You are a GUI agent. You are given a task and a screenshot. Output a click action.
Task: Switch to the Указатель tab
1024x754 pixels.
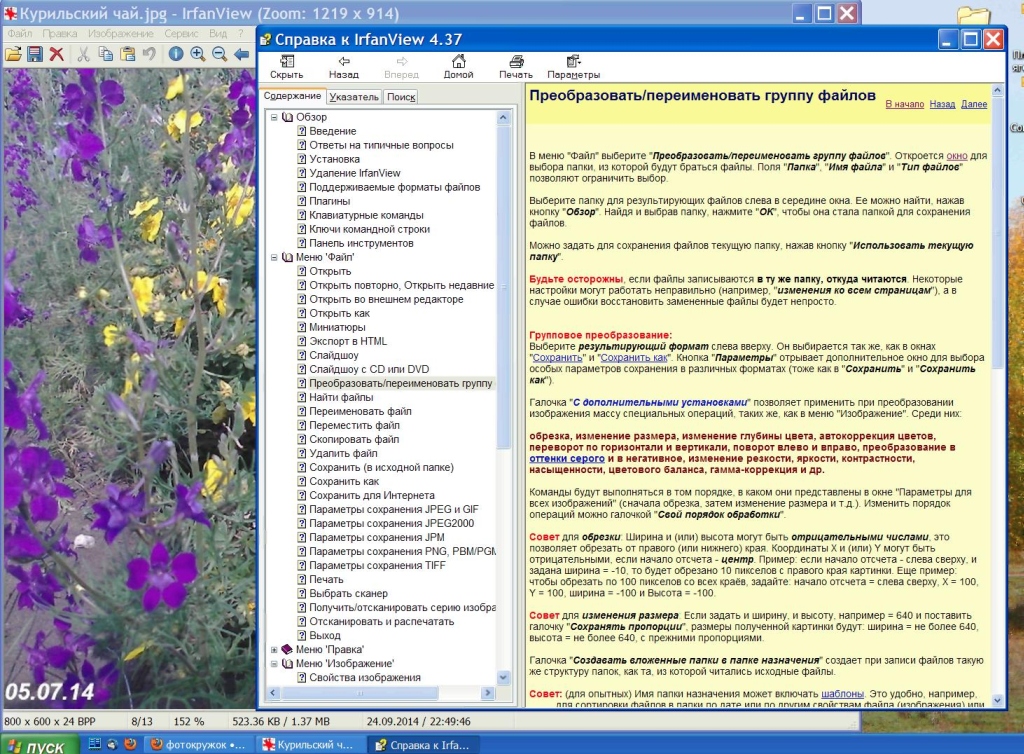tap(353, 97)
